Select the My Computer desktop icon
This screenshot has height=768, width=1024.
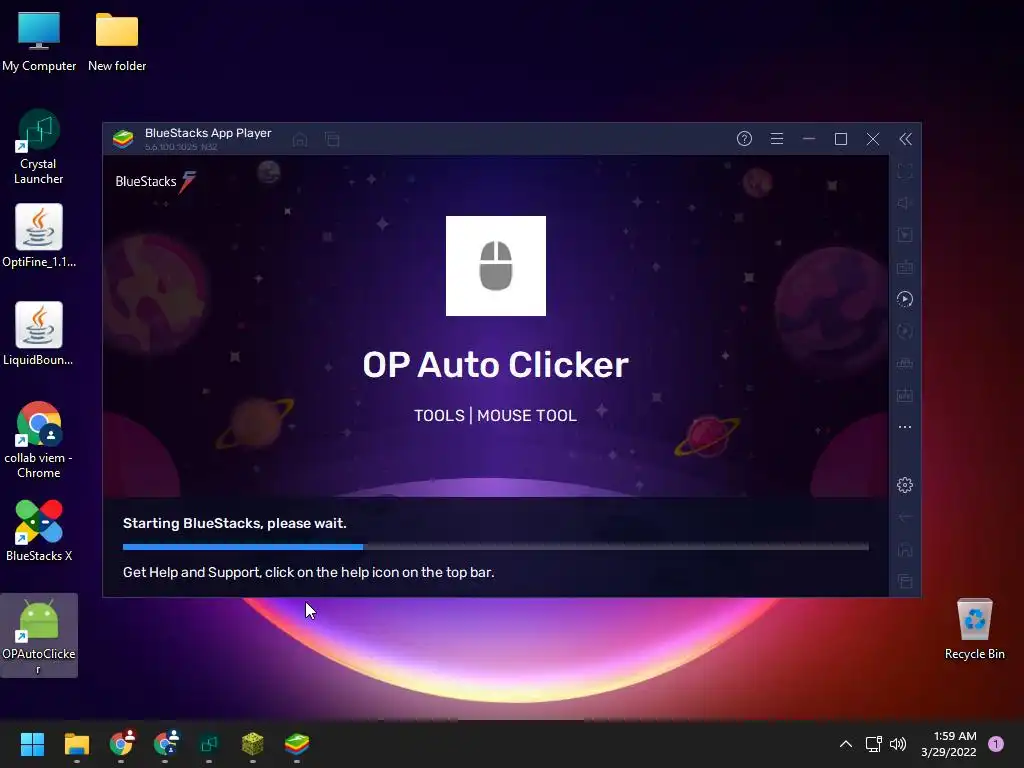[39, 42]
